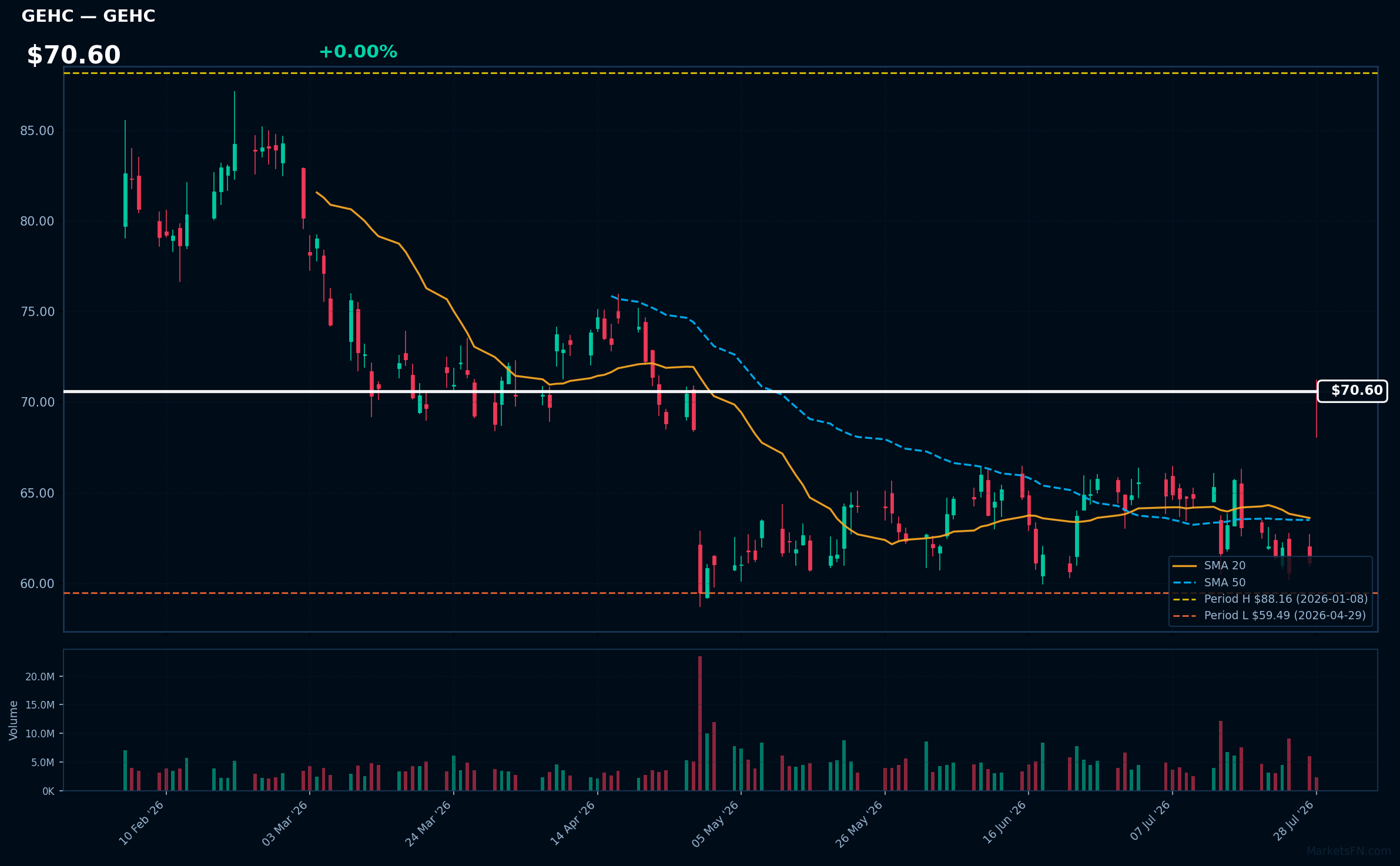Click the 03 Mar '26 date label

(285, 823)
